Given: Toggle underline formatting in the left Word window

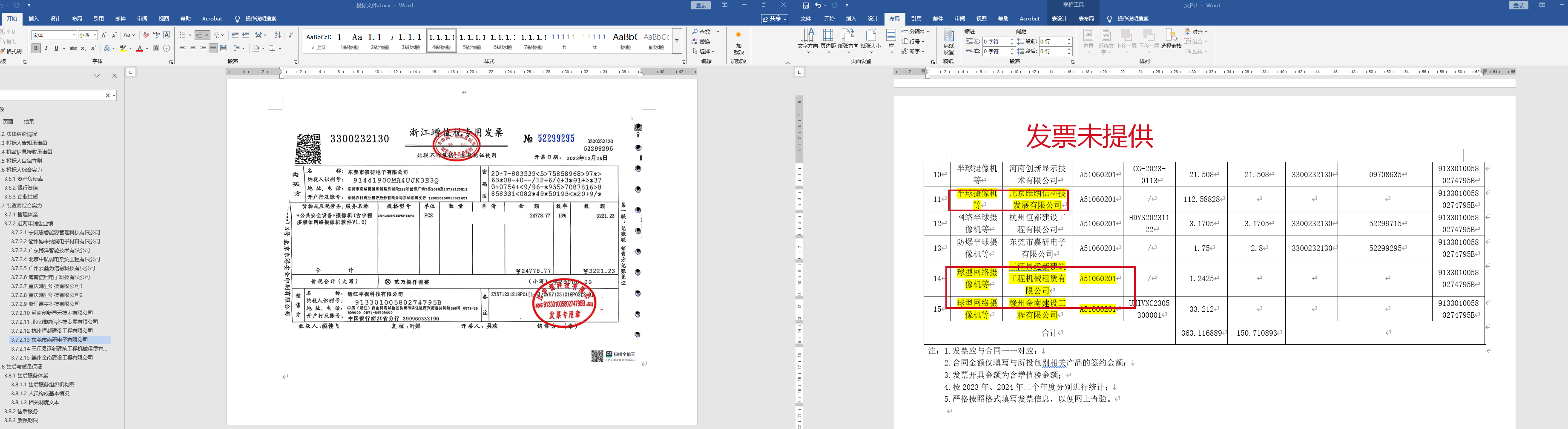Looking at the screenshot, I should [57, 48].
